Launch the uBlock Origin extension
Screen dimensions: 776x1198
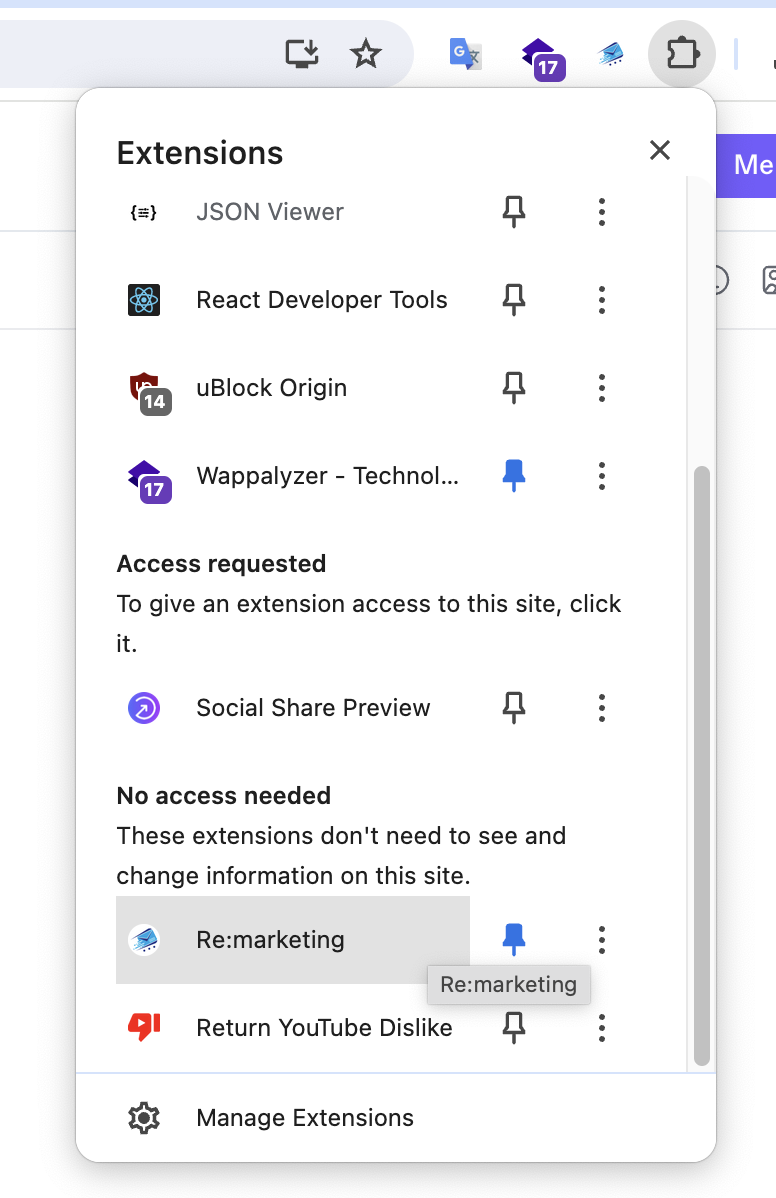click(271, 388)
